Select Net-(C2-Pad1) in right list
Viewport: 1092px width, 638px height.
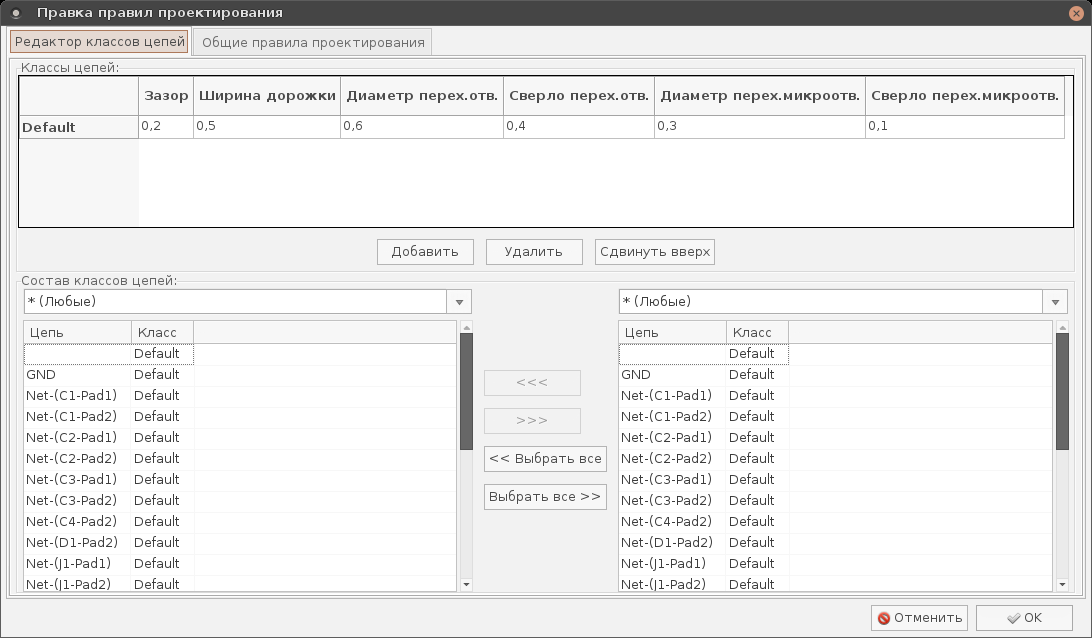pyautogui.click(x=836, y=437)
